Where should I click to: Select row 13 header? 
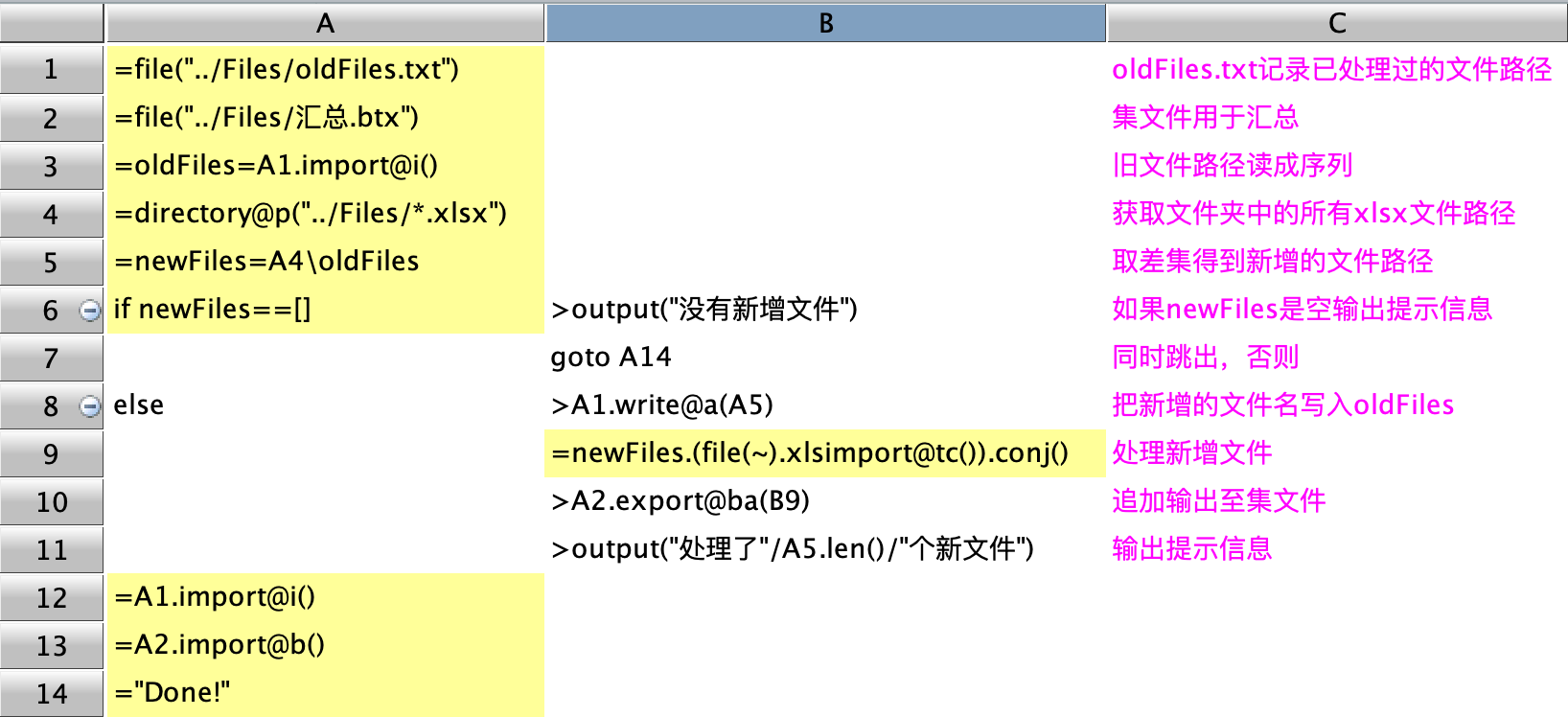coord(51,645)
